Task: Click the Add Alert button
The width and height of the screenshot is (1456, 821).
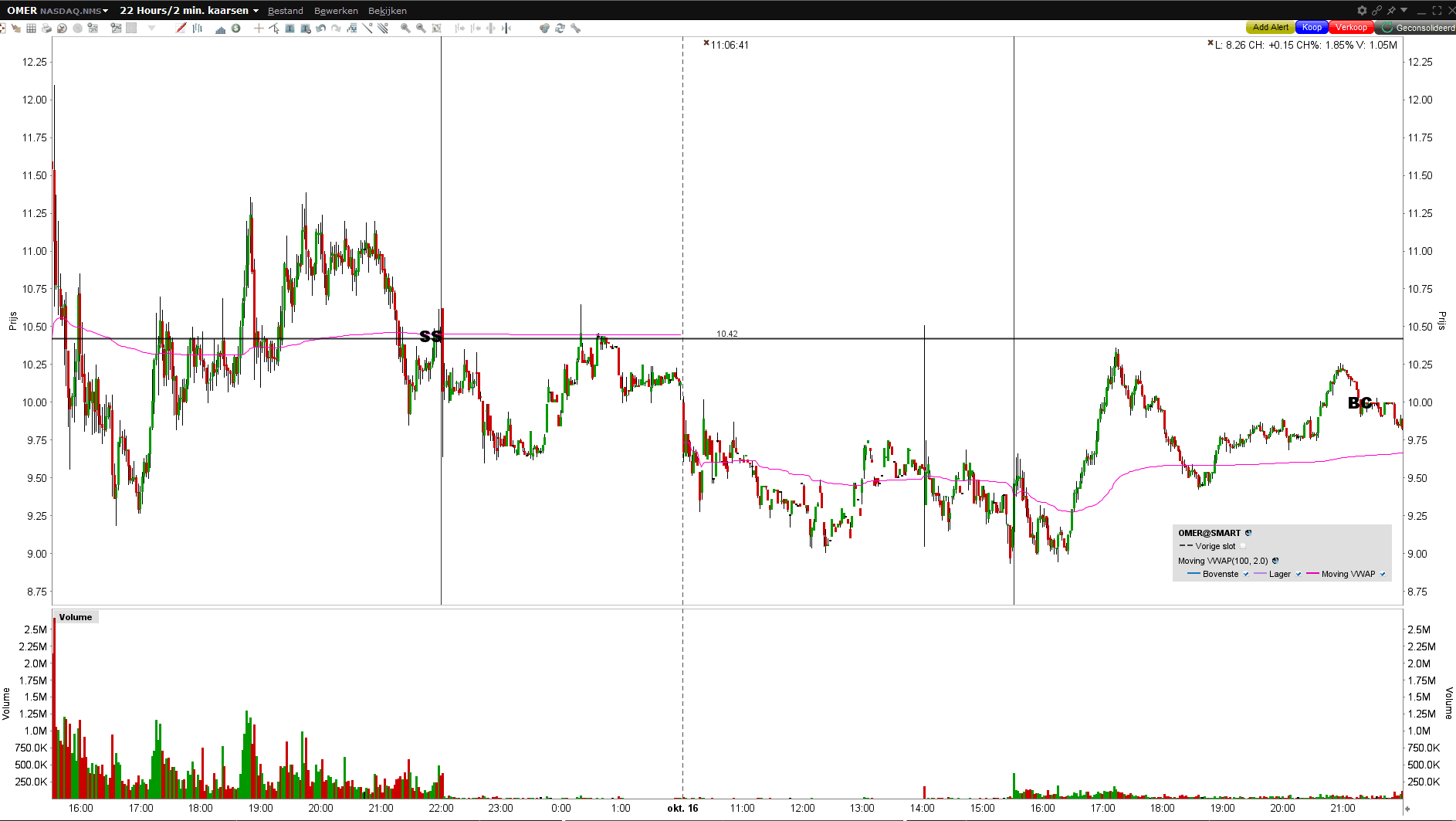Action: click(x=1270, y=27)
